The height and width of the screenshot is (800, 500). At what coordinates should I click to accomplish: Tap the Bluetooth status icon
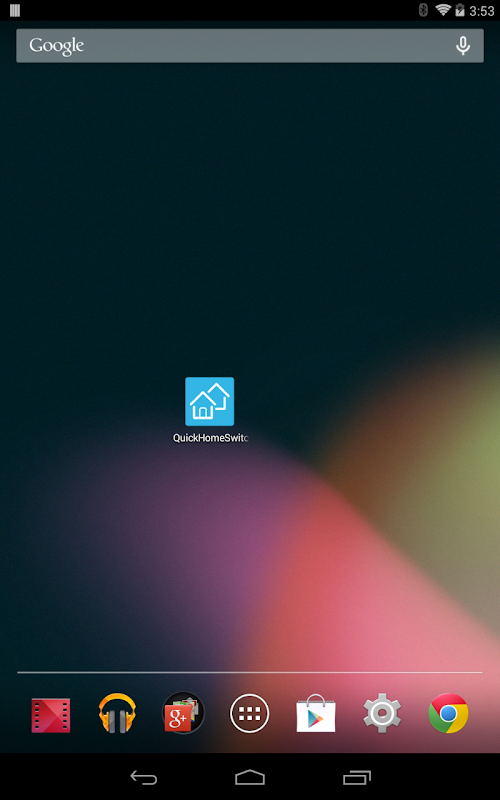point(423,10)
